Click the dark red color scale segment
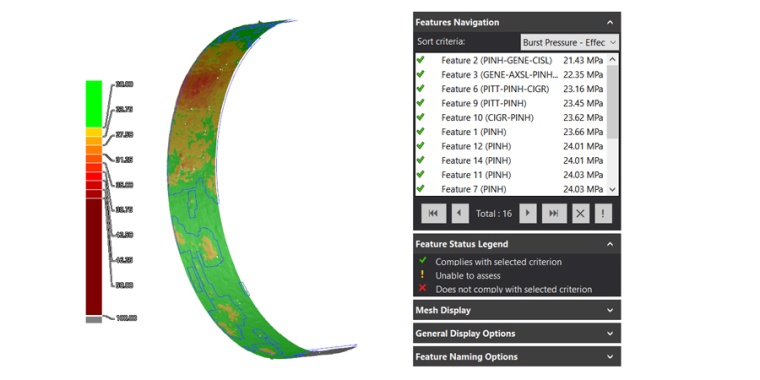This screenshot has height=380, width=760. point(94,256)
